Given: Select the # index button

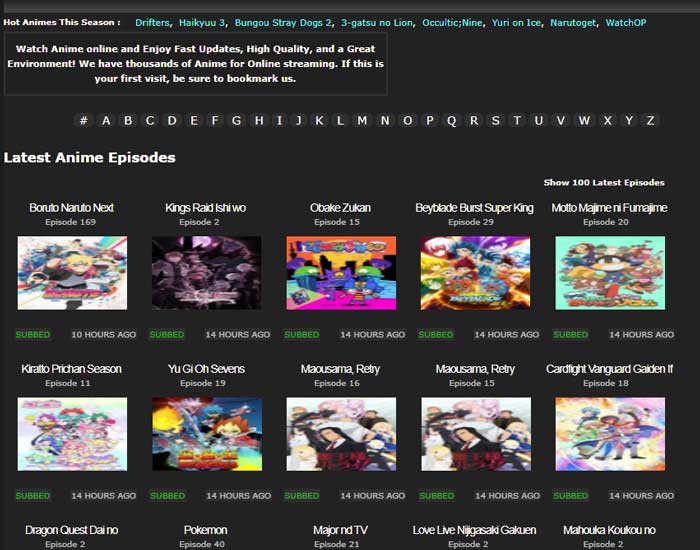Looking at the screenshot, I should point(83,120).
